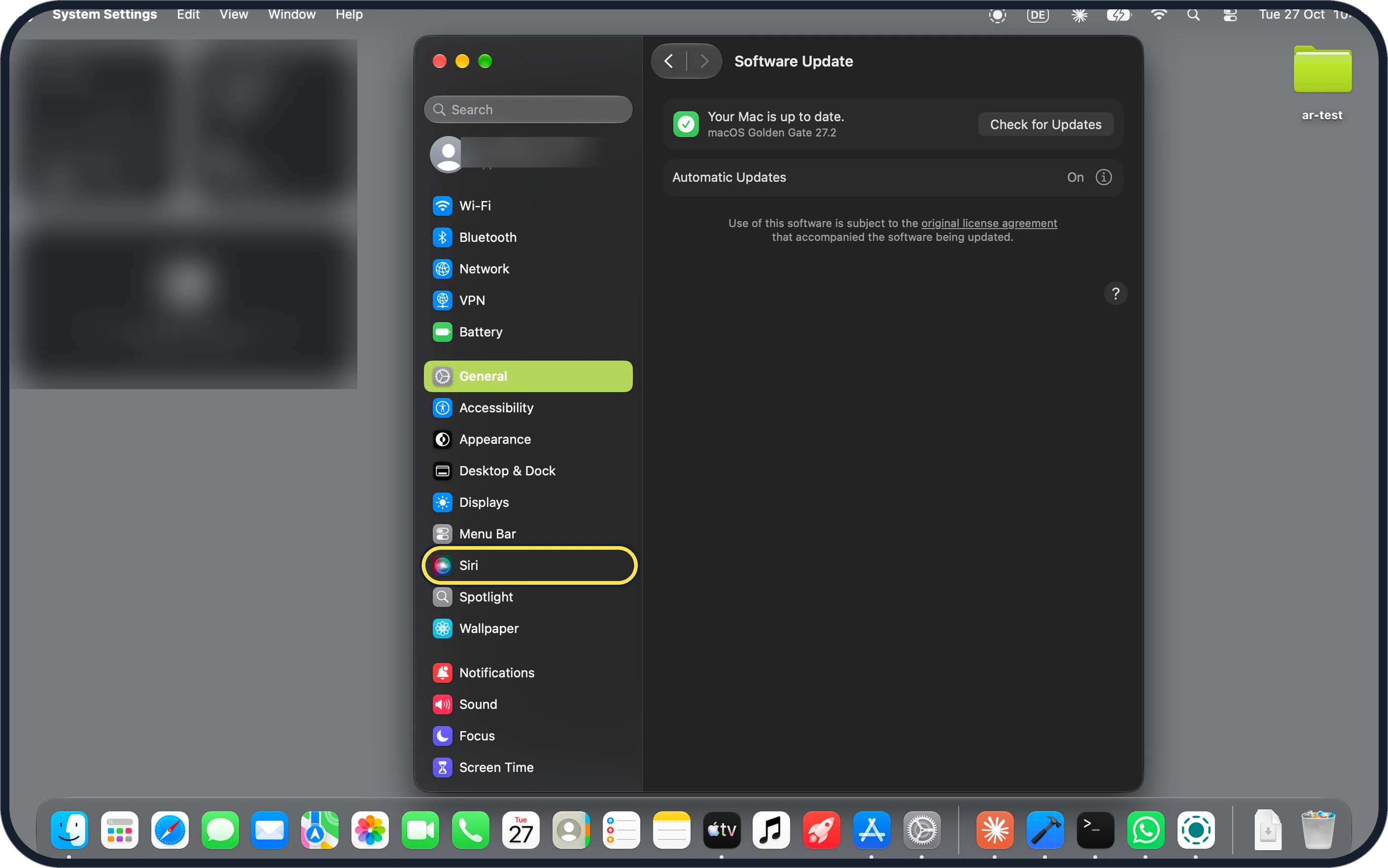Open Notifications settings

click(528, 673)
